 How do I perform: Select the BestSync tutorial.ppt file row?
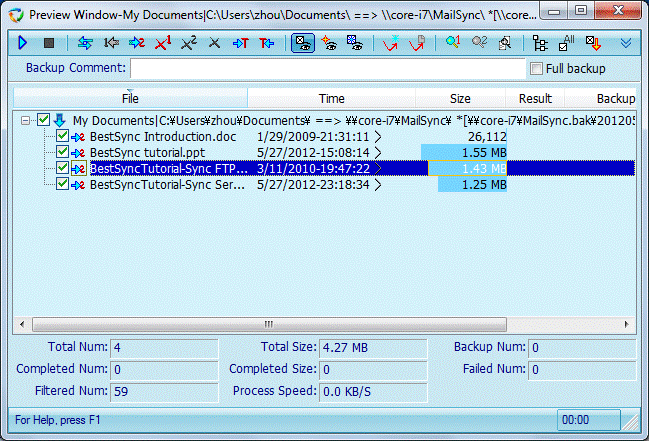click(x=147, y=153)
